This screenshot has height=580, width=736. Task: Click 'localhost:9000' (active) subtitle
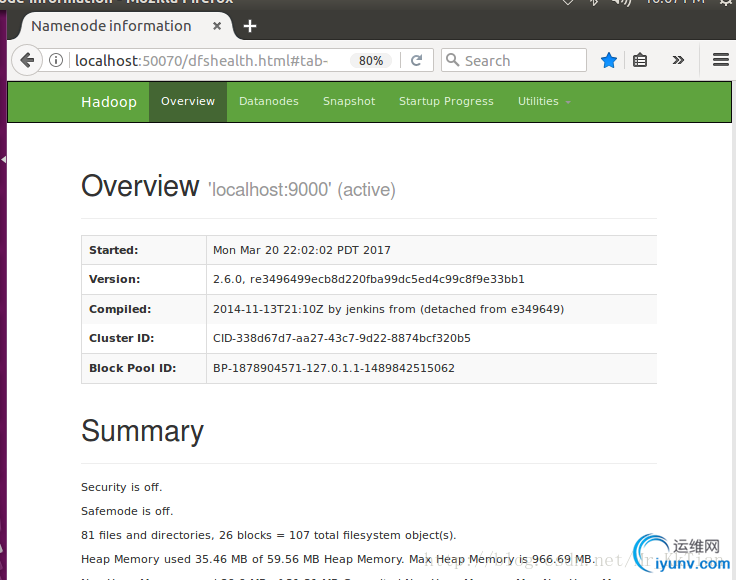[x=302, y=190]
